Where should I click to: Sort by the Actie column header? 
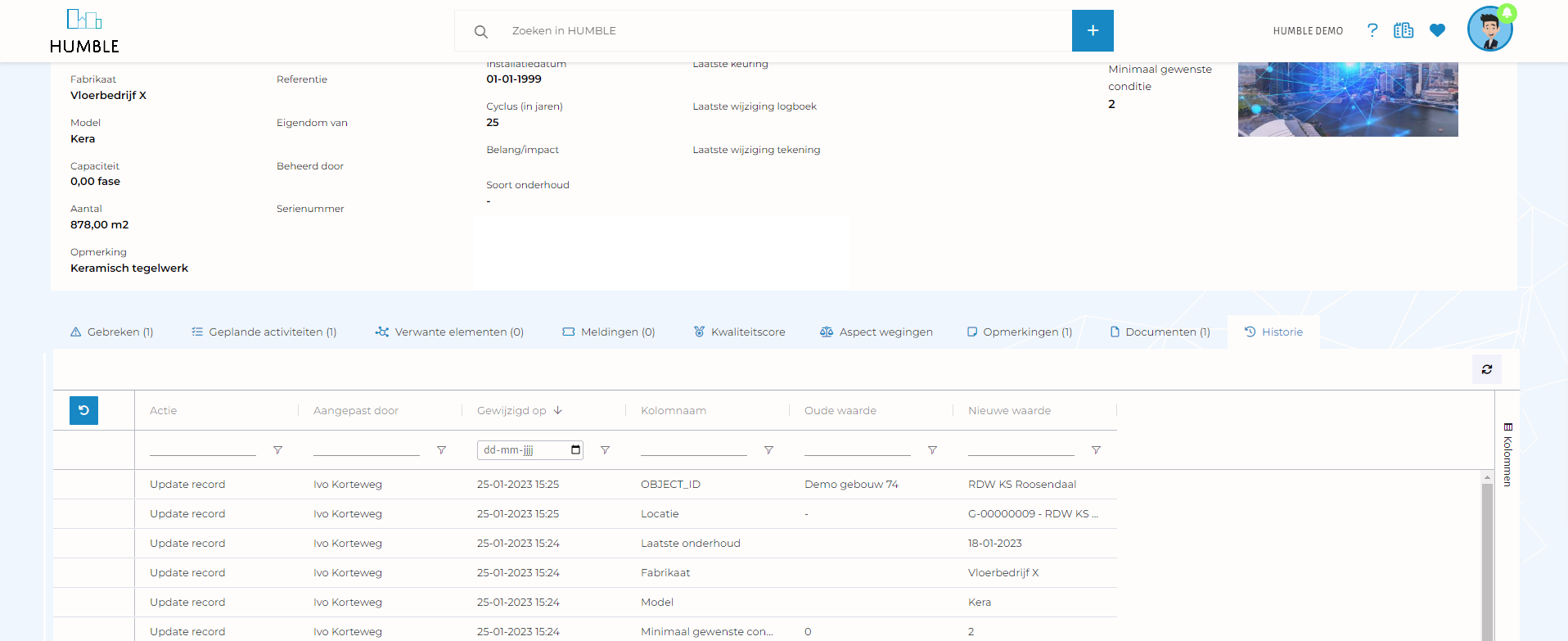click(164, 410)
